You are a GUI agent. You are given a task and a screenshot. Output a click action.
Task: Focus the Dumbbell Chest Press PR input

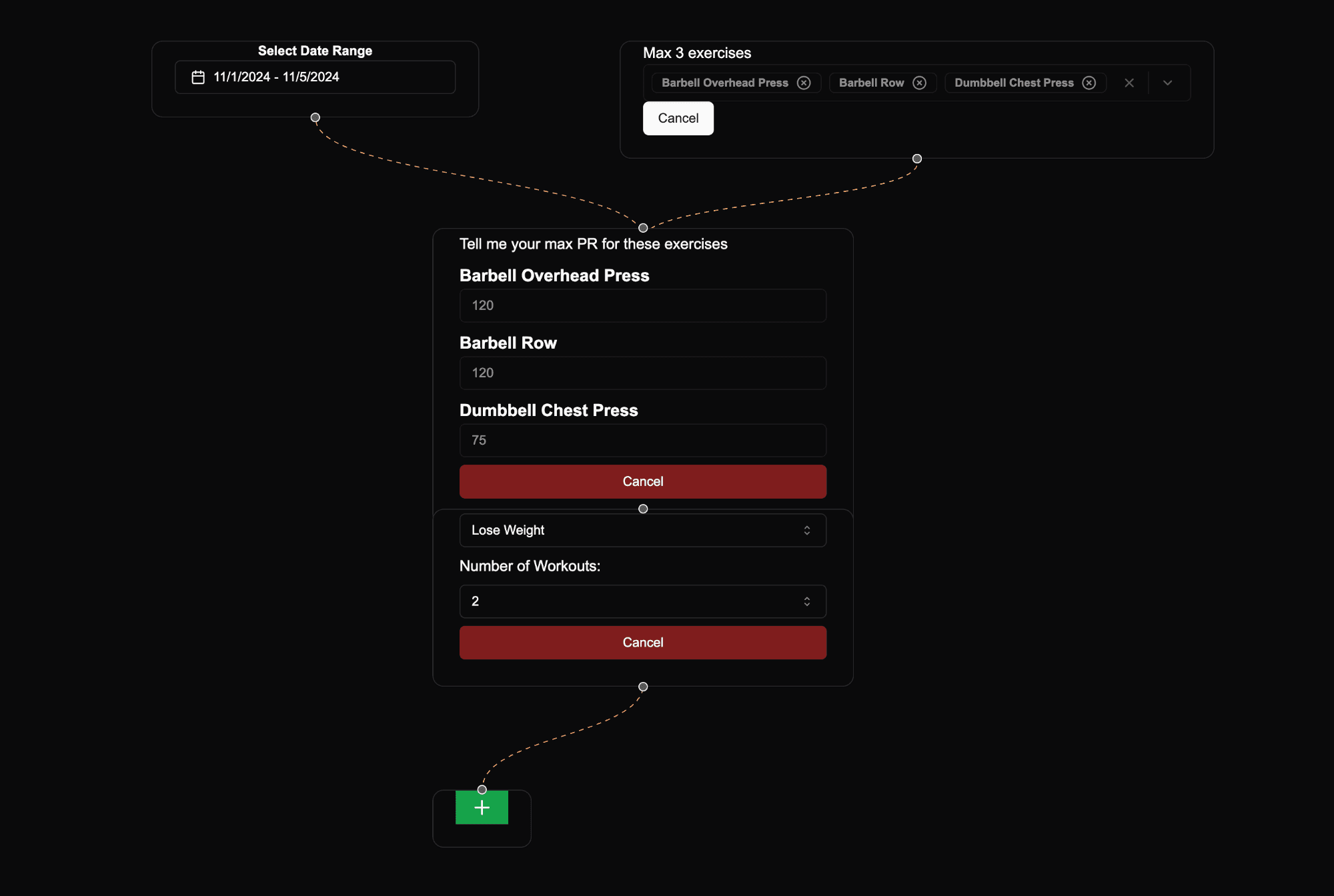click(643, 440)
